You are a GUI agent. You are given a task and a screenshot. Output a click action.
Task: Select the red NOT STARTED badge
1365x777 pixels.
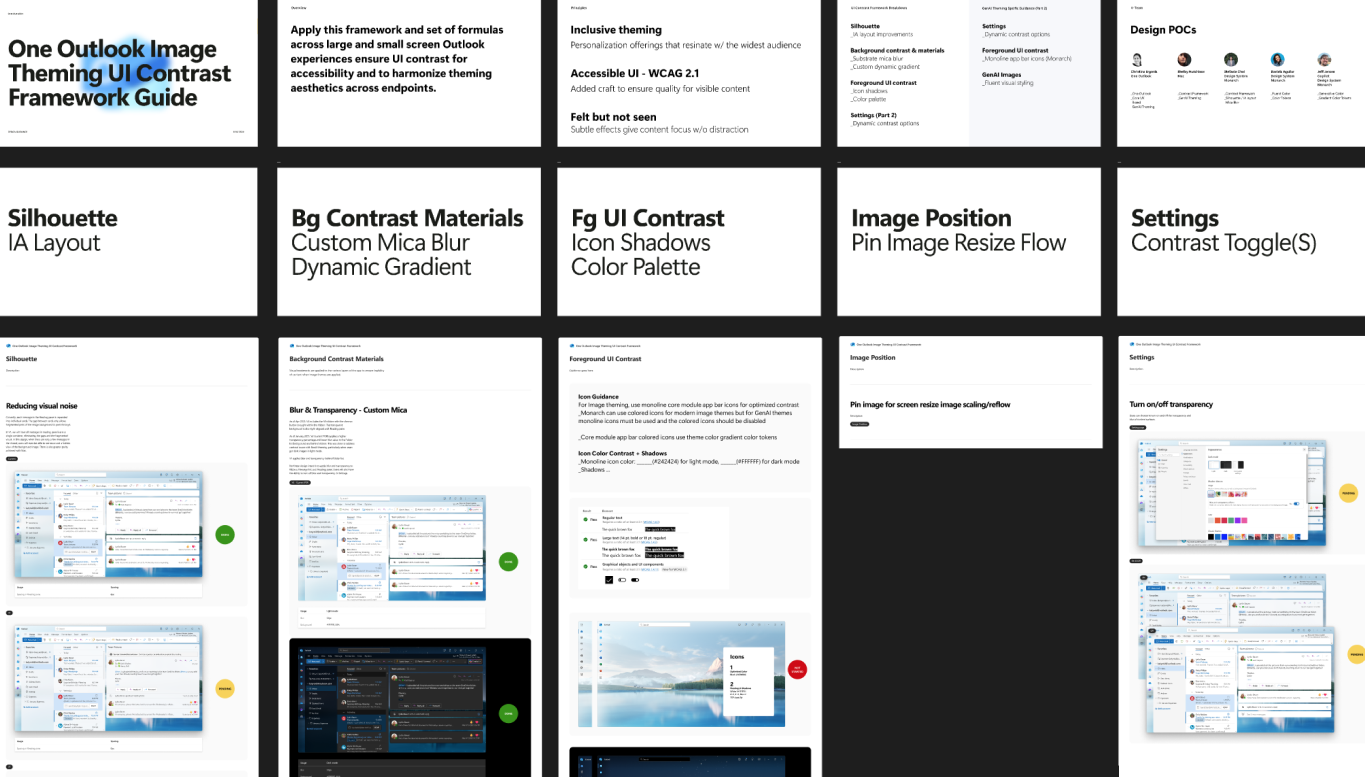797,669
